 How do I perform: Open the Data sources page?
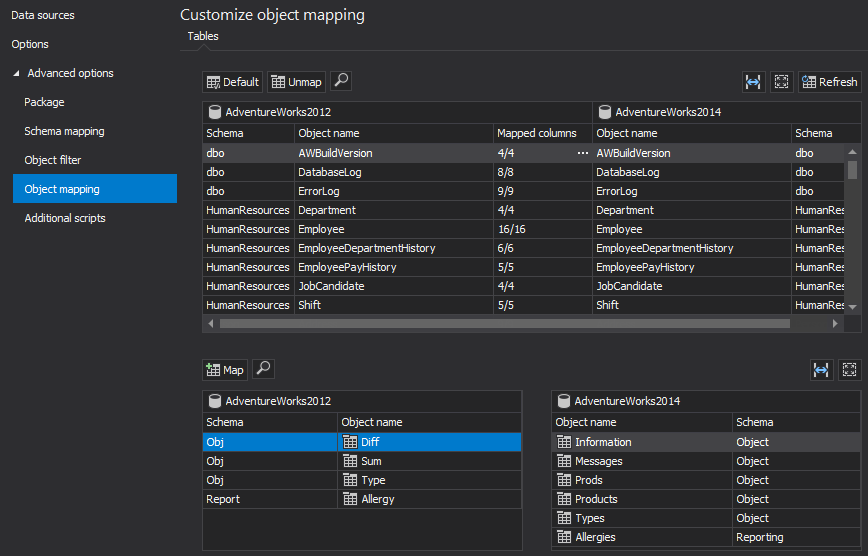click(x=43, y=15)
